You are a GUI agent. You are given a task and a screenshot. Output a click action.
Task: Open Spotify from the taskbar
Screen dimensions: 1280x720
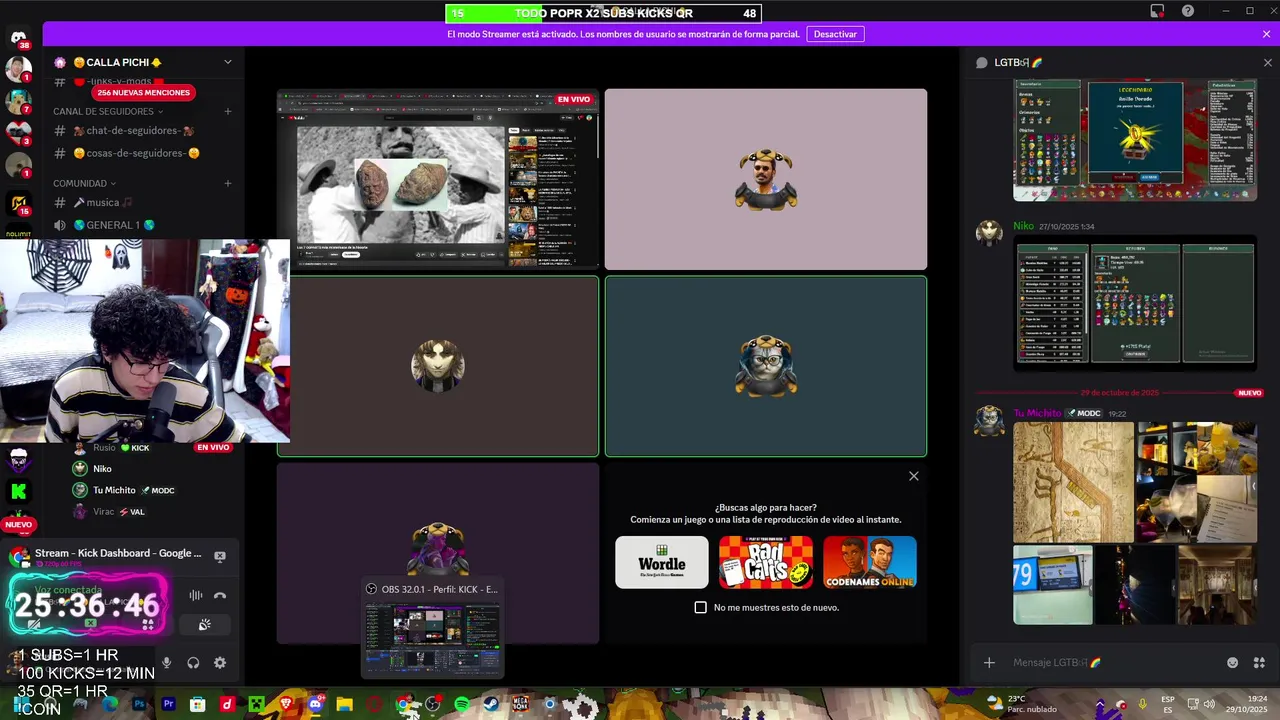click(x=461, y=704)
